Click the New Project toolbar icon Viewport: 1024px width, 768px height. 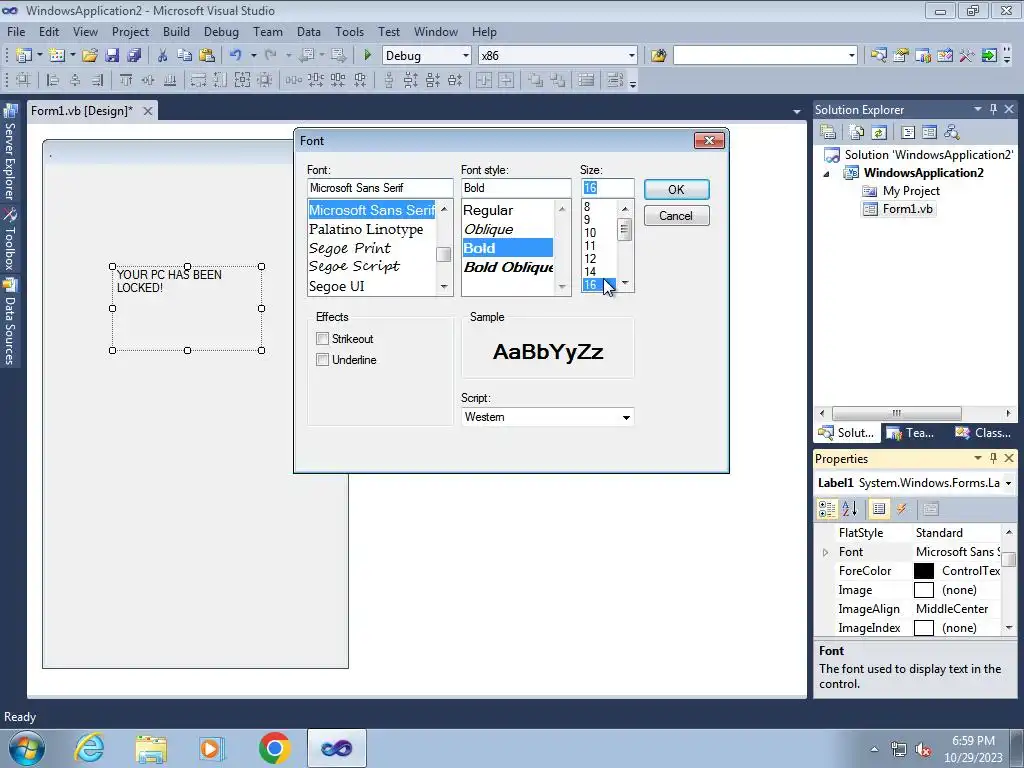24,56
